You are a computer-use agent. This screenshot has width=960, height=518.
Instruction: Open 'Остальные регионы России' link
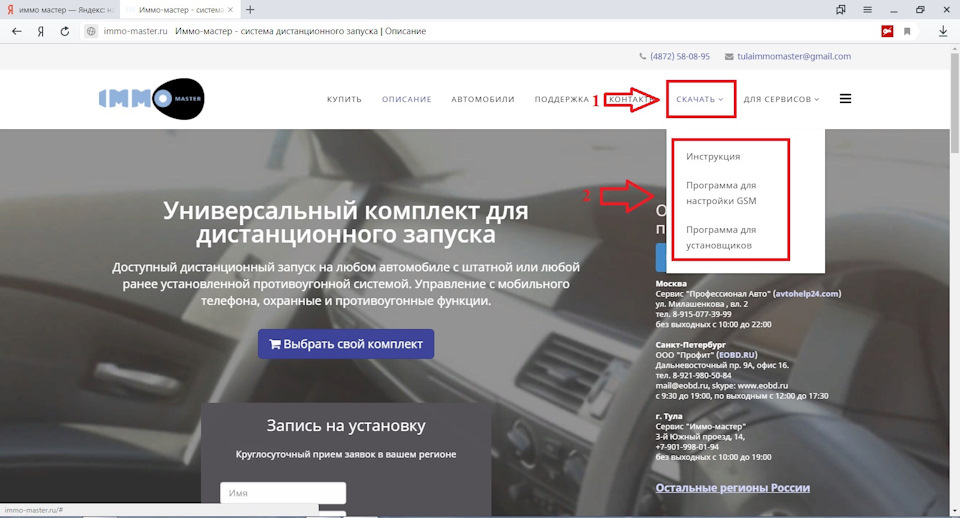coord(732,488)
